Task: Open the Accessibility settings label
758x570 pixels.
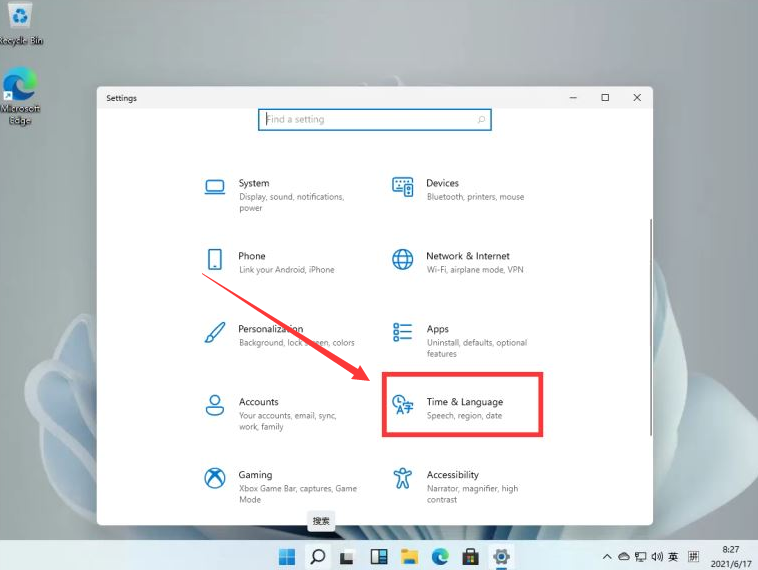Action: [452, 475]
